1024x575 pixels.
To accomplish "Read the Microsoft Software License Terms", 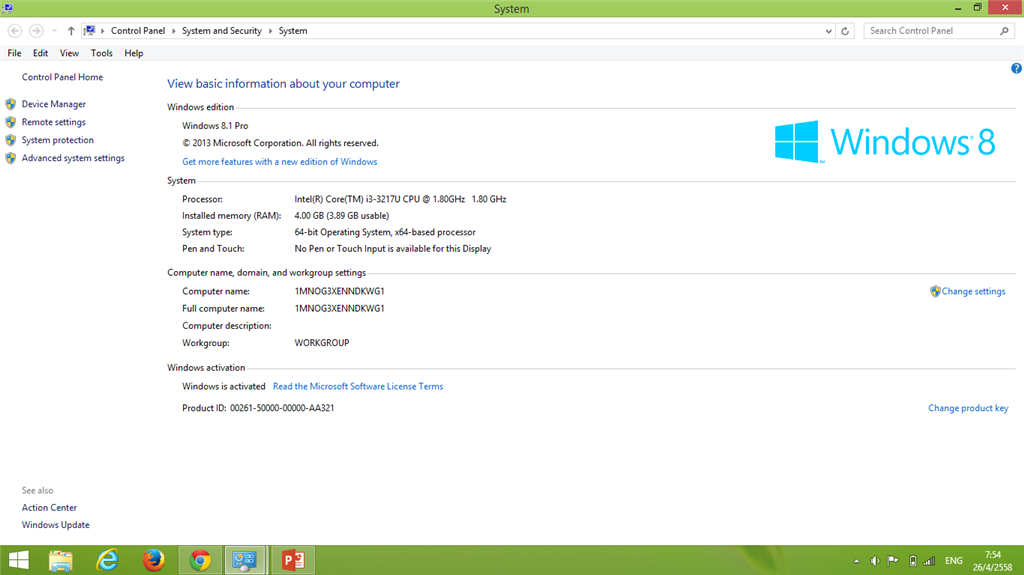I will [x=358, y=386].
